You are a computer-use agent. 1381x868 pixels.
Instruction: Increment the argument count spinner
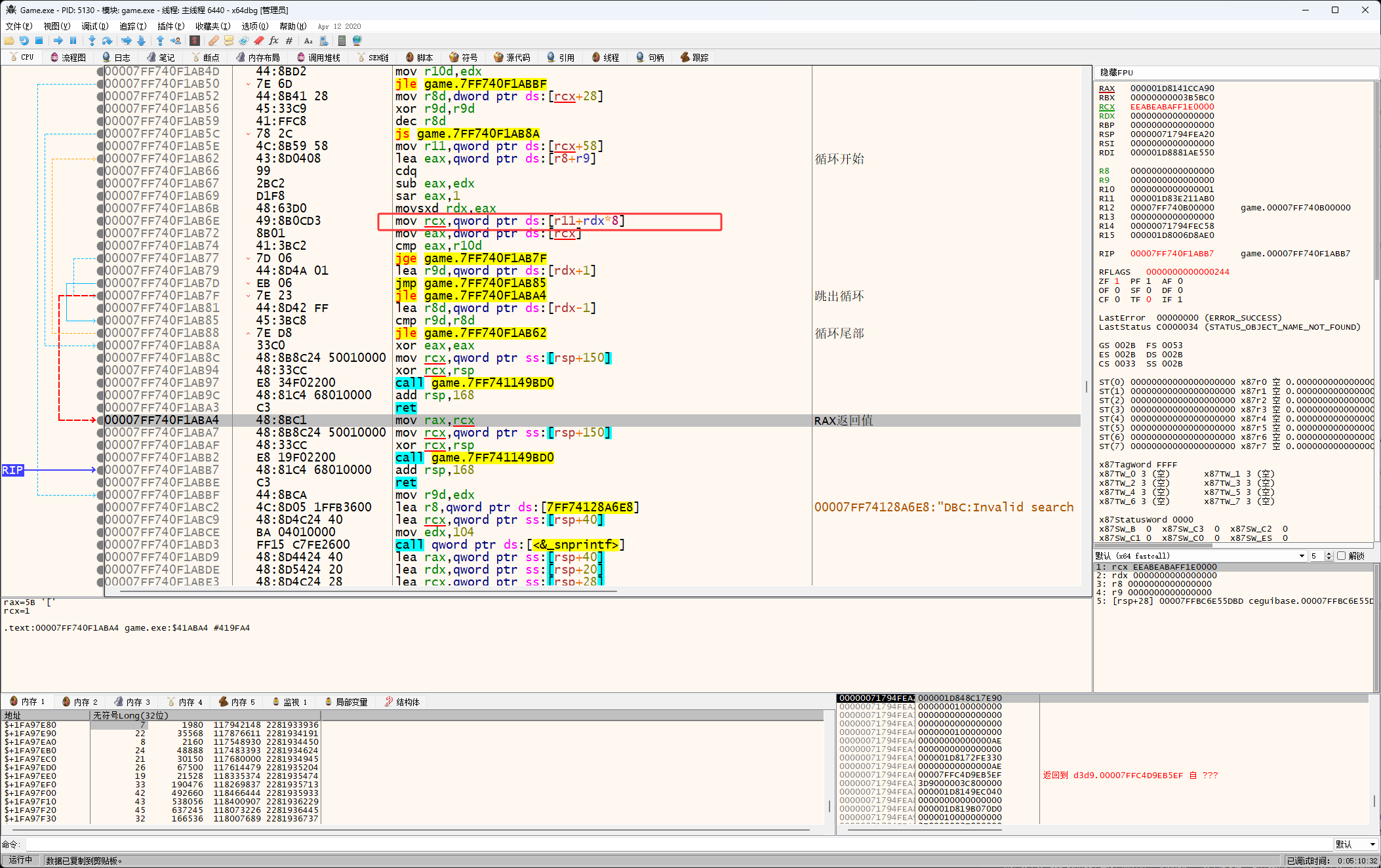(1329, 554)
